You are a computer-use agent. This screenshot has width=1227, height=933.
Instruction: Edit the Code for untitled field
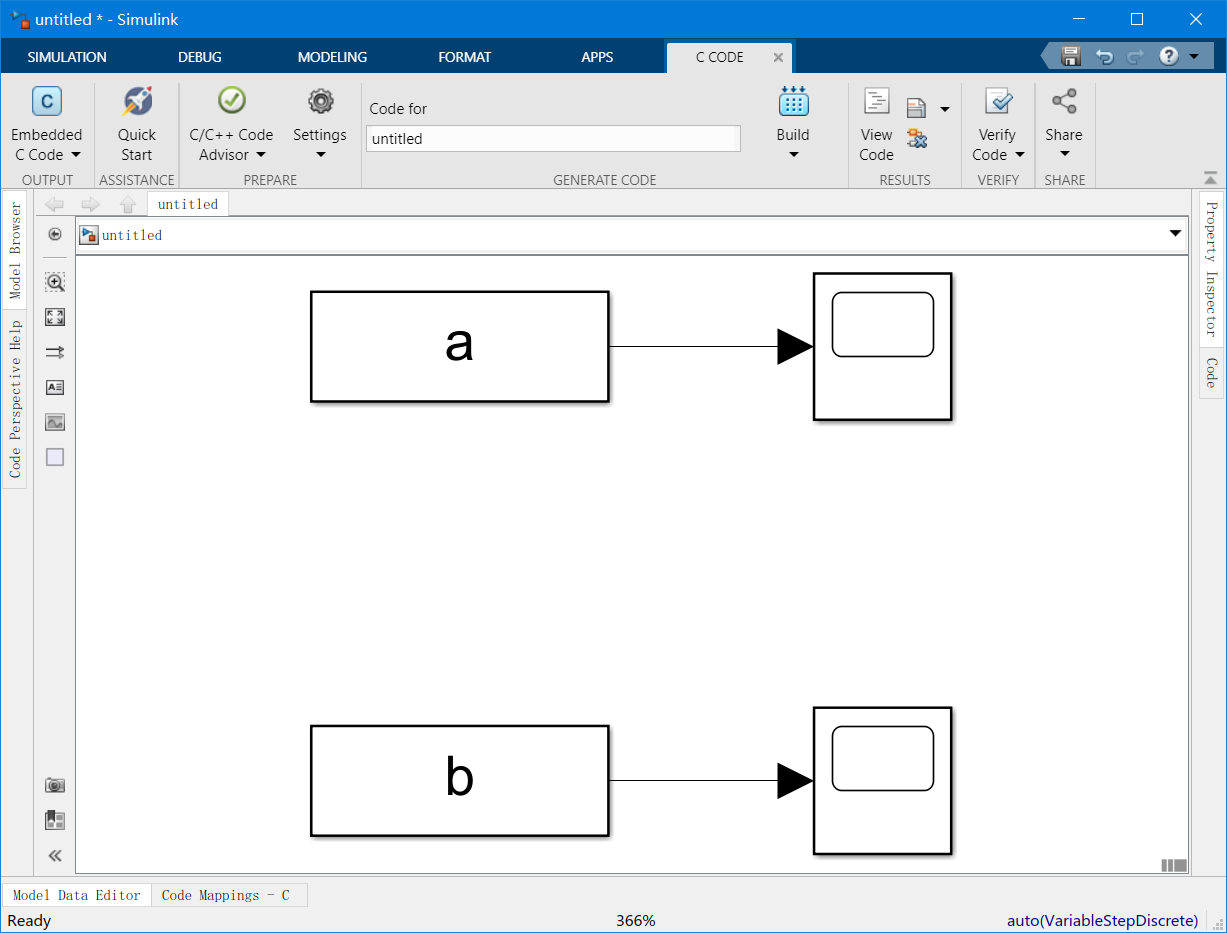click(553, 138)
